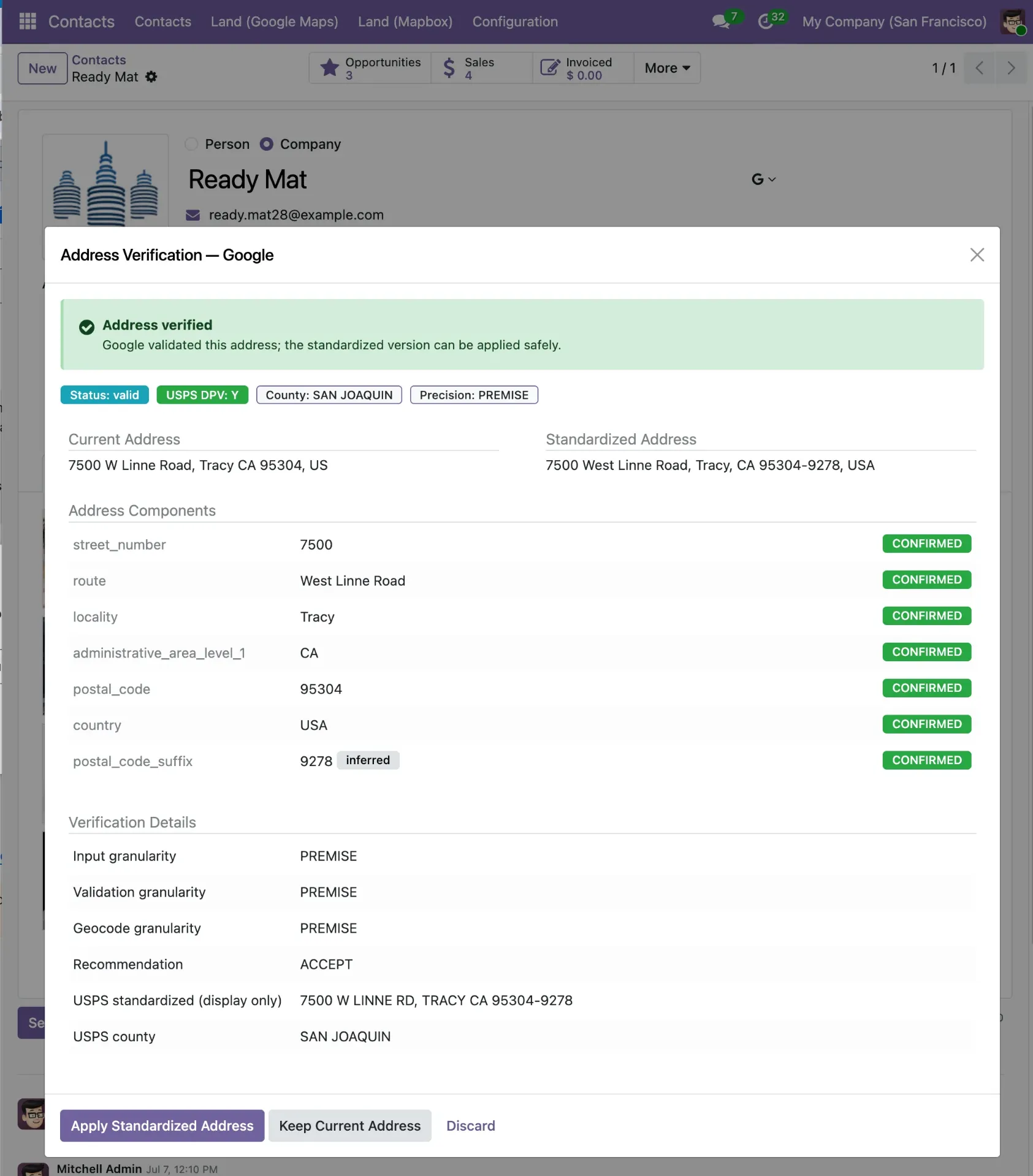This screenshot has width=1033, height=1176.
Task: Click the CONFIRMED badge for country
Action: click(x=927, y=724)
